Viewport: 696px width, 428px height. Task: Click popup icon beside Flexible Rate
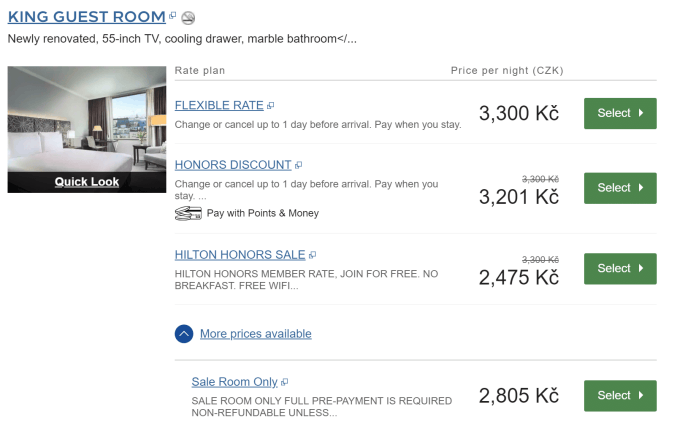pyautogui.click(x=270, y=106)
